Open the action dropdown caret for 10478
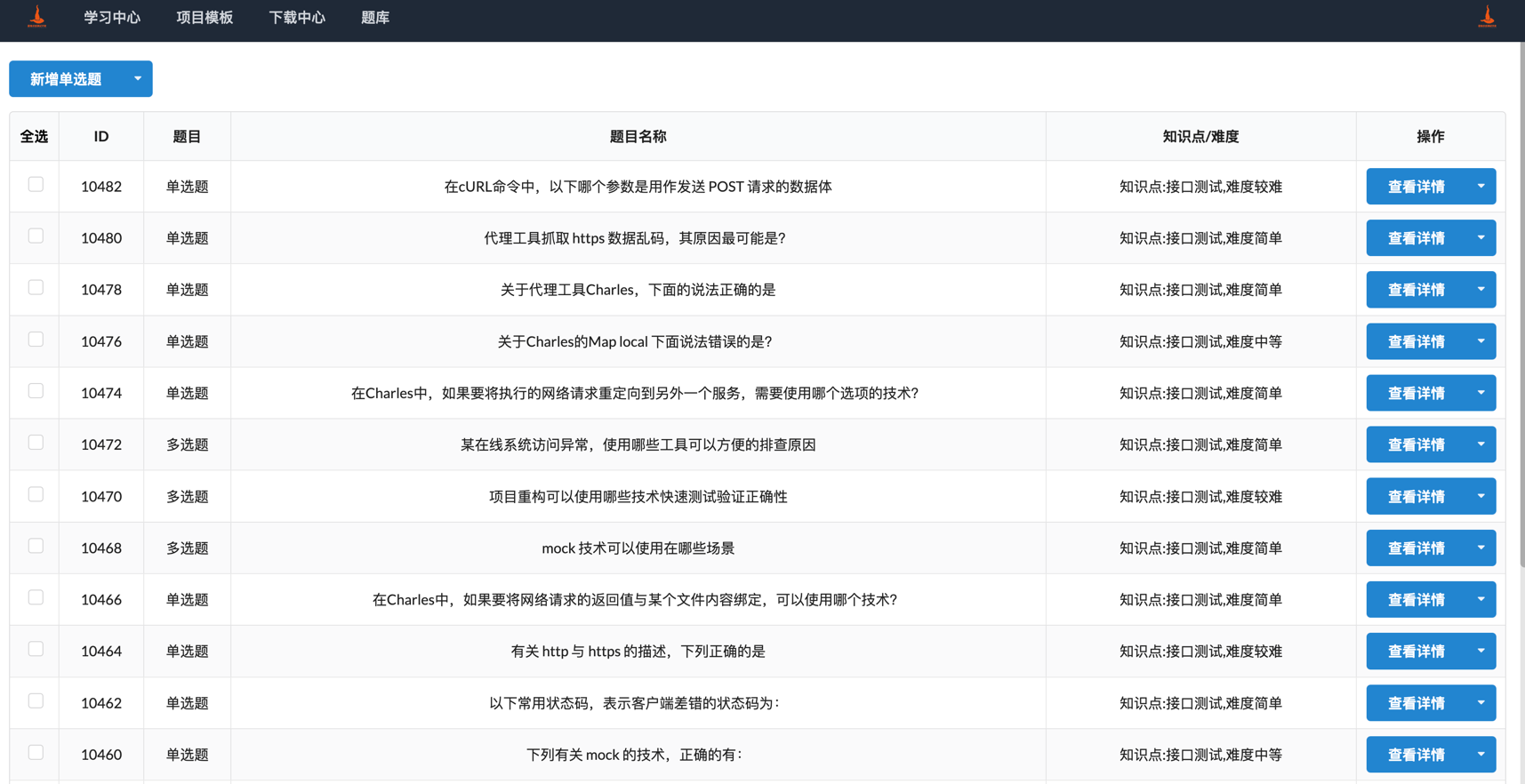The image size is (1525, 784). pyautogui.click(x=1481, y=290)
